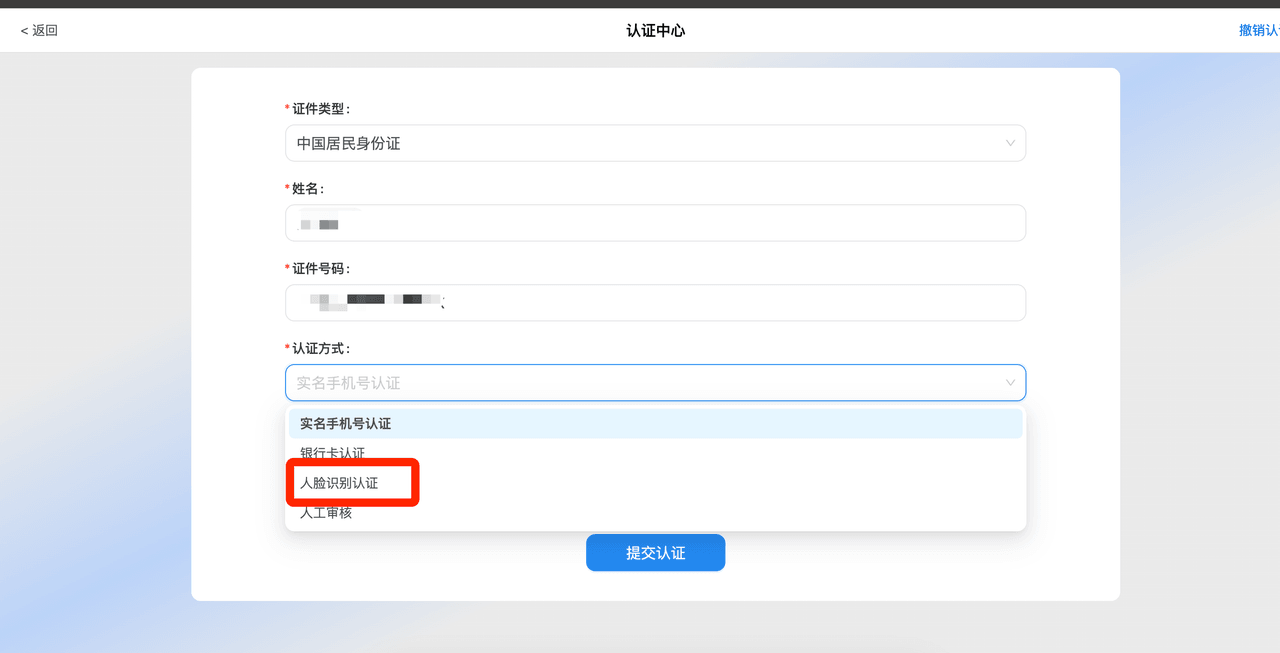This screenshot has width=1280, height=653.
Task: Select 实名手机号认证 option
Action: pyautogui.click(x=655, y=424)
